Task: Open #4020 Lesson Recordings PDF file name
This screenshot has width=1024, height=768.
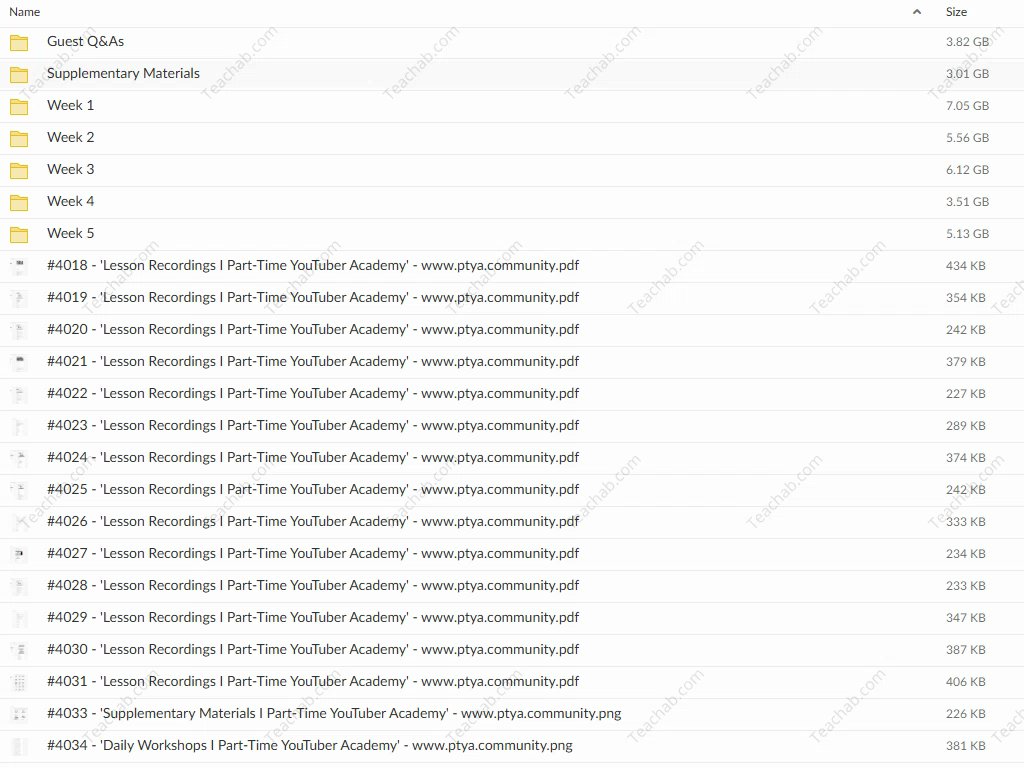Action: tap(313, 329)
